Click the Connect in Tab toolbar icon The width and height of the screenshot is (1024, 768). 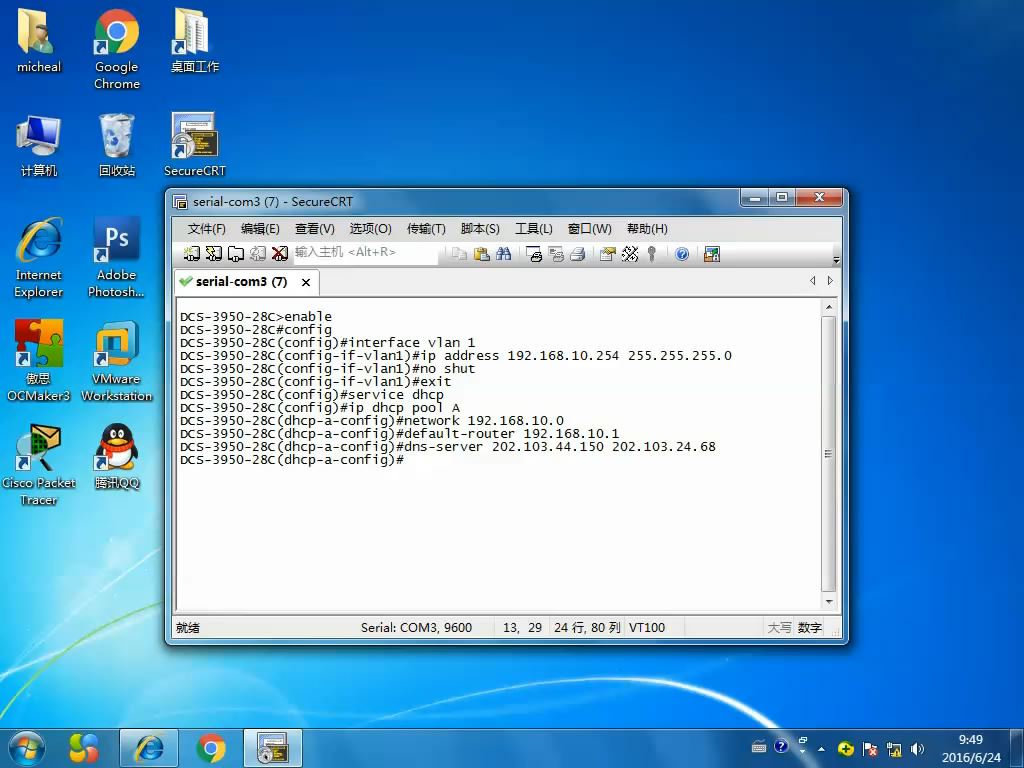[236, 254]
